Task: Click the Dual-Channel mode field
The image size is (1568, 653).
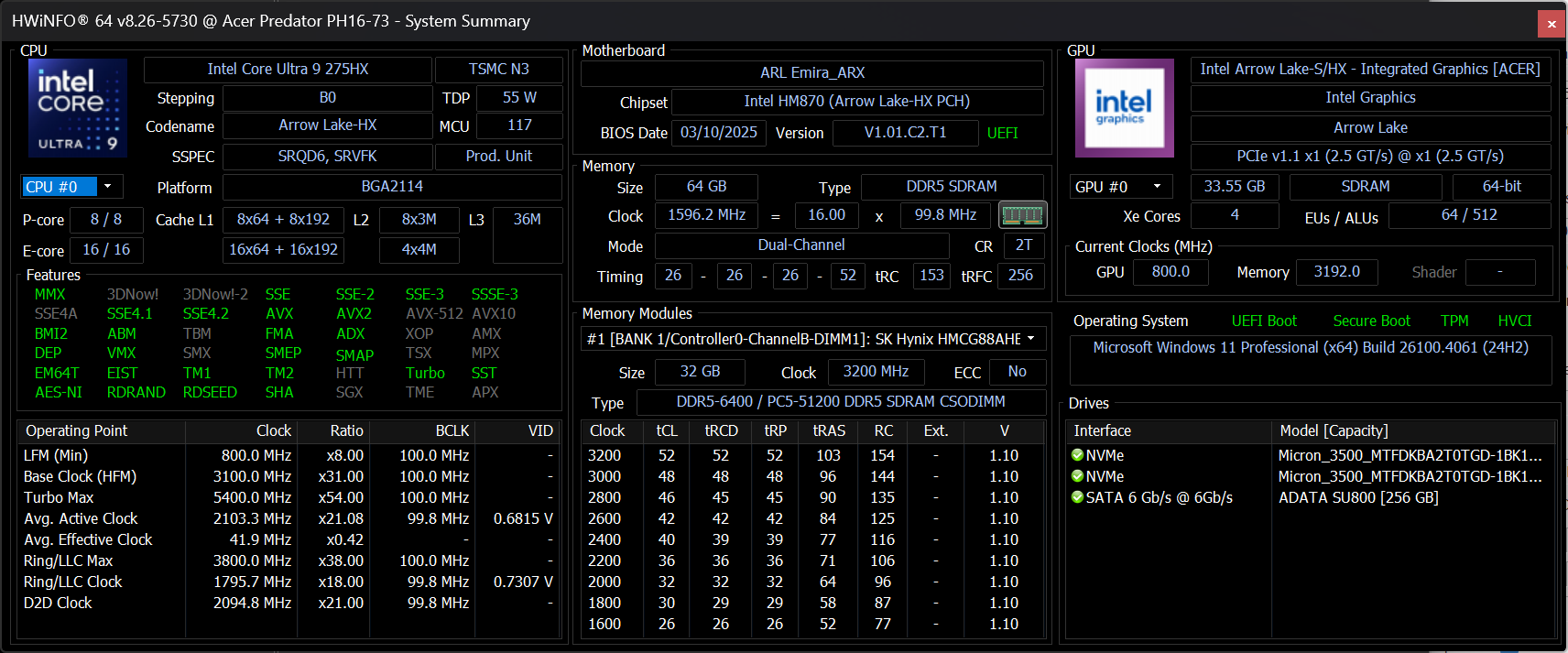Action: click(x=801, y=245)
